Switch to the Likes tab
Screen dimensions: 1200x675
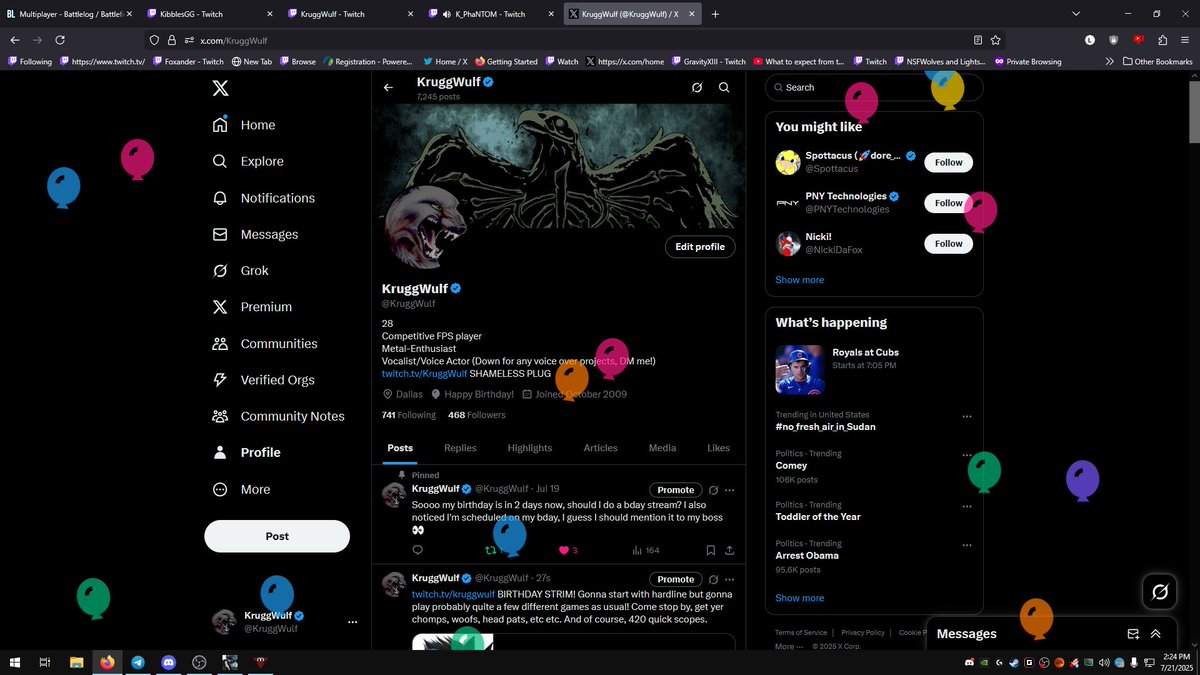[718, 448]
